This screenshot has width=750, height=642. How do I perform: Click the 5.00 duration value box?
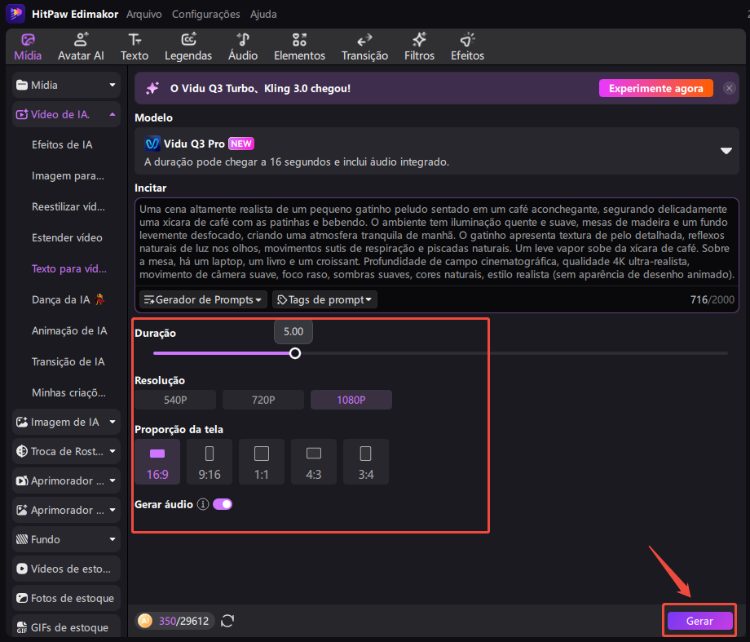tap(293, 332)
